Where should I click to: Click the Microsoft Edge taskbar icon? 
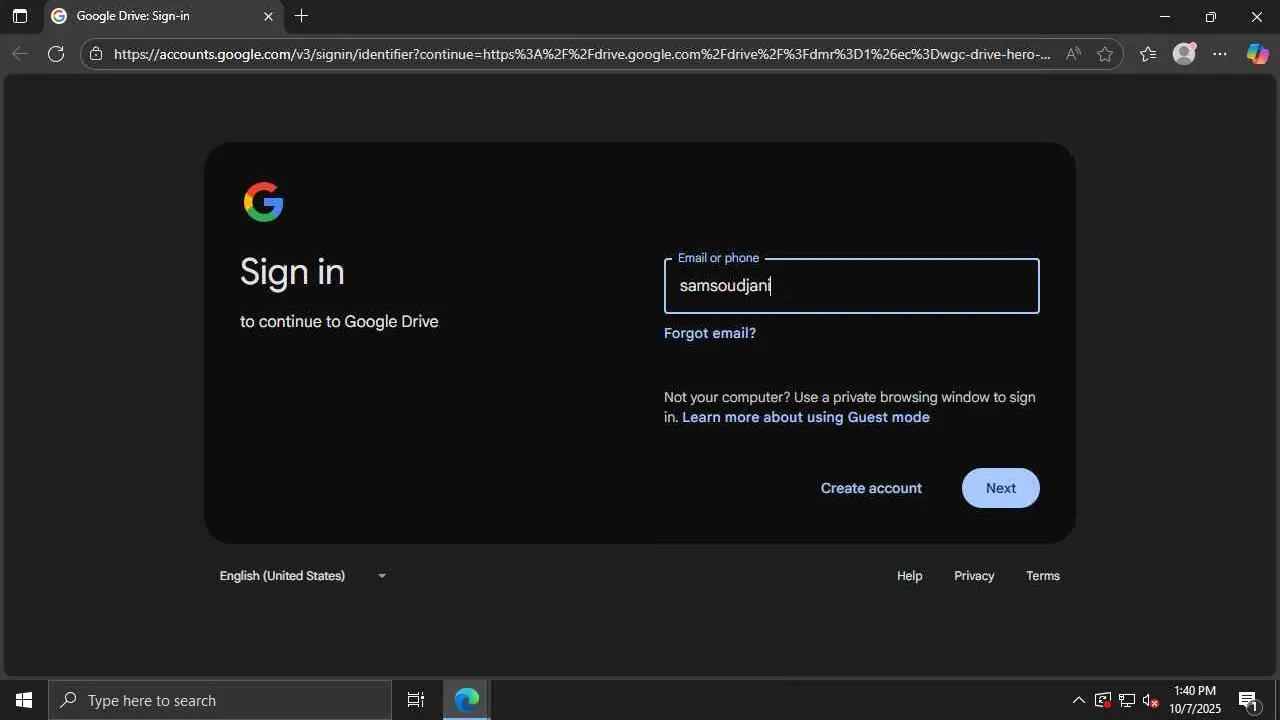coord(467,700)
